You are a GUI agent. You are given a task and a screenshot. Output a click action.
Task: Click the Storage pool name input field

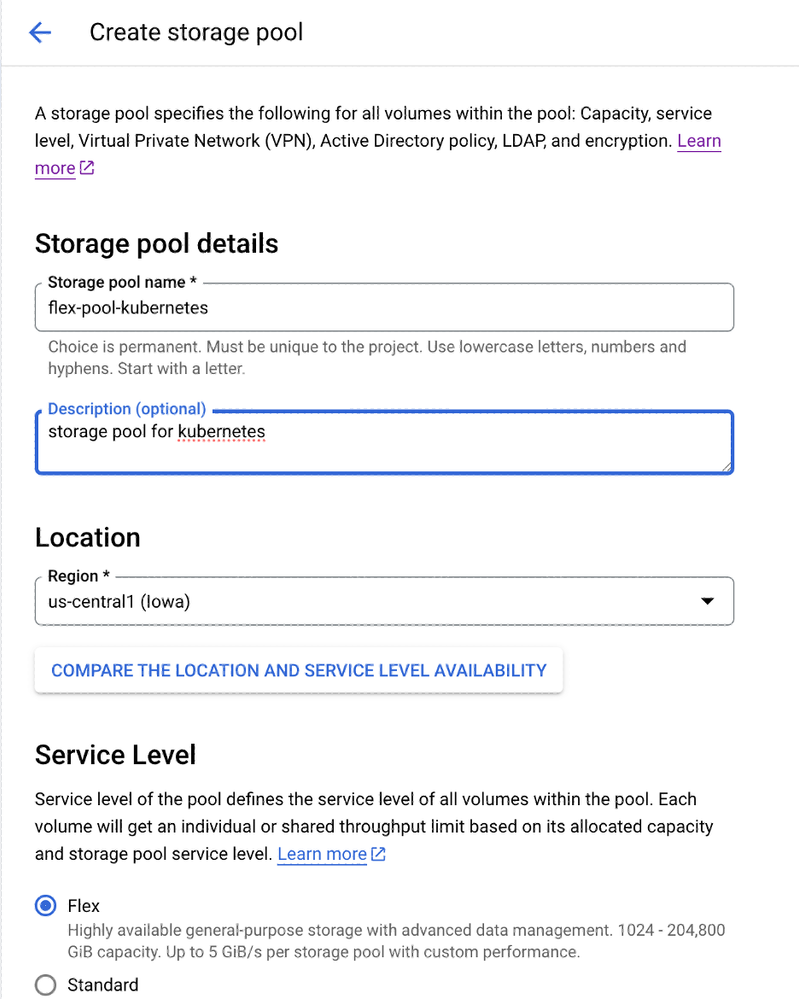point(384,308)
